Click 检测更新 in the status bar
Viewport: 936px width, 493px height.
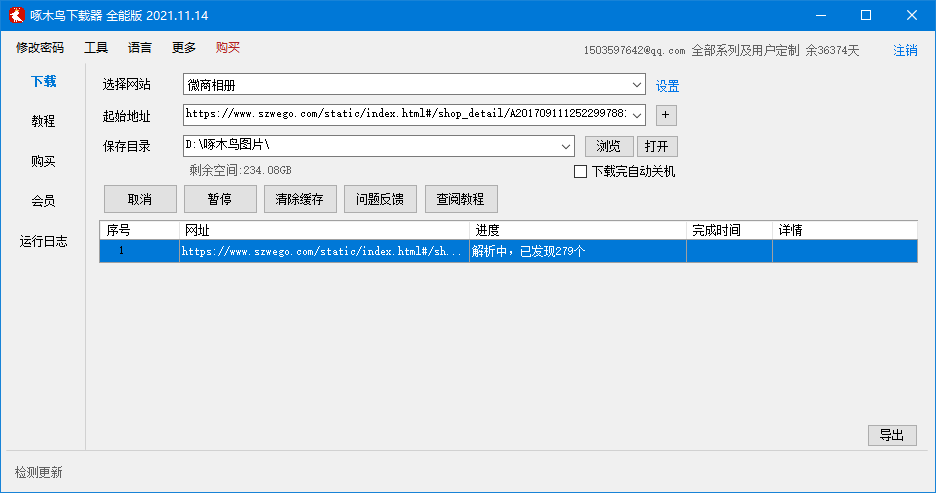(x=39, y=473)
